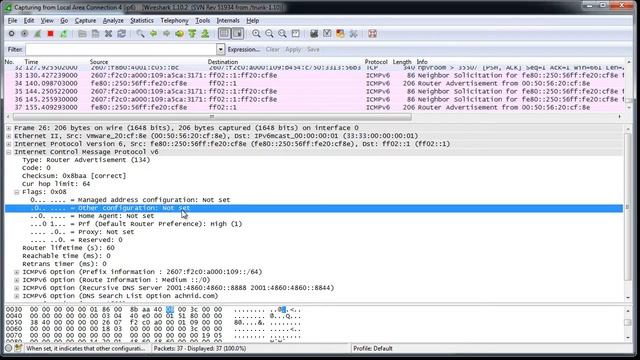Save this capture file icon
640x360 pixels.
click(95, 34)
